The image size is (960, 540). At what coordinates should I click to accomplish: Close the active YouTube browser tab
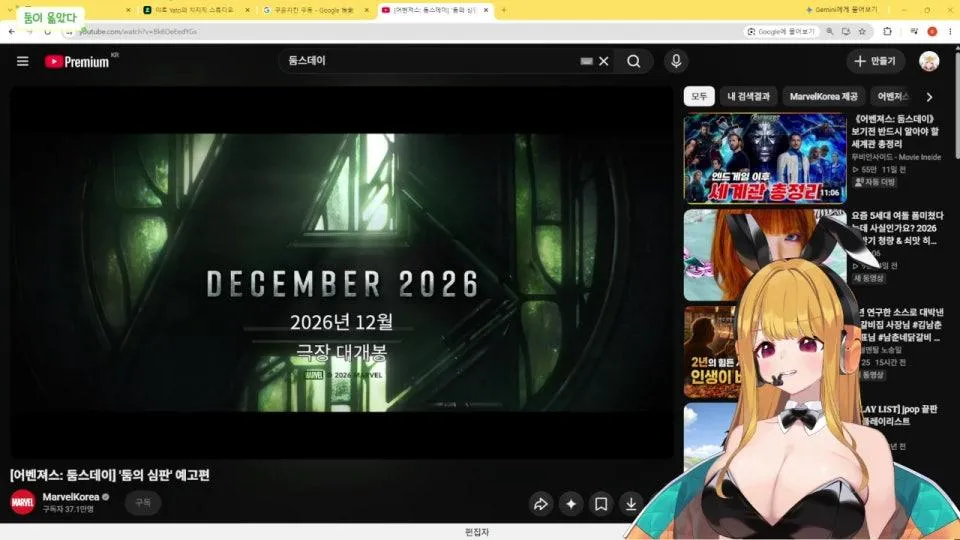(x=486, y=10)
